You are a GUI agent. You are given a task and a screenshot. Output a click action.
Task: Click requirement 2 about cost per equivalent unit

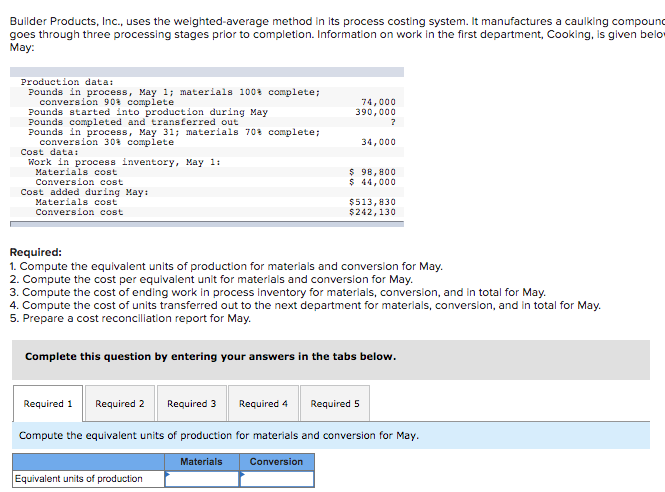(x=211, y=280)
